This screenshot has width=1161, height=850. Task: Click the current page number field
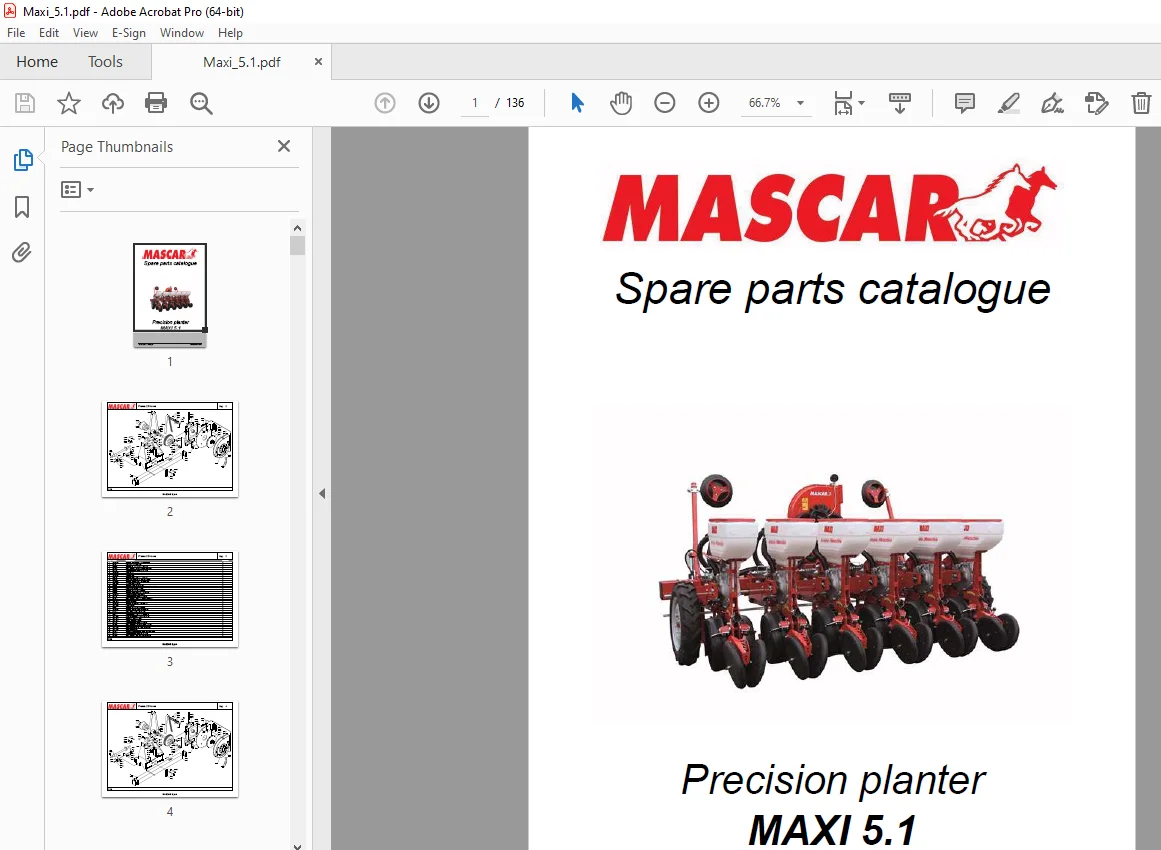(x=475, y=103)
